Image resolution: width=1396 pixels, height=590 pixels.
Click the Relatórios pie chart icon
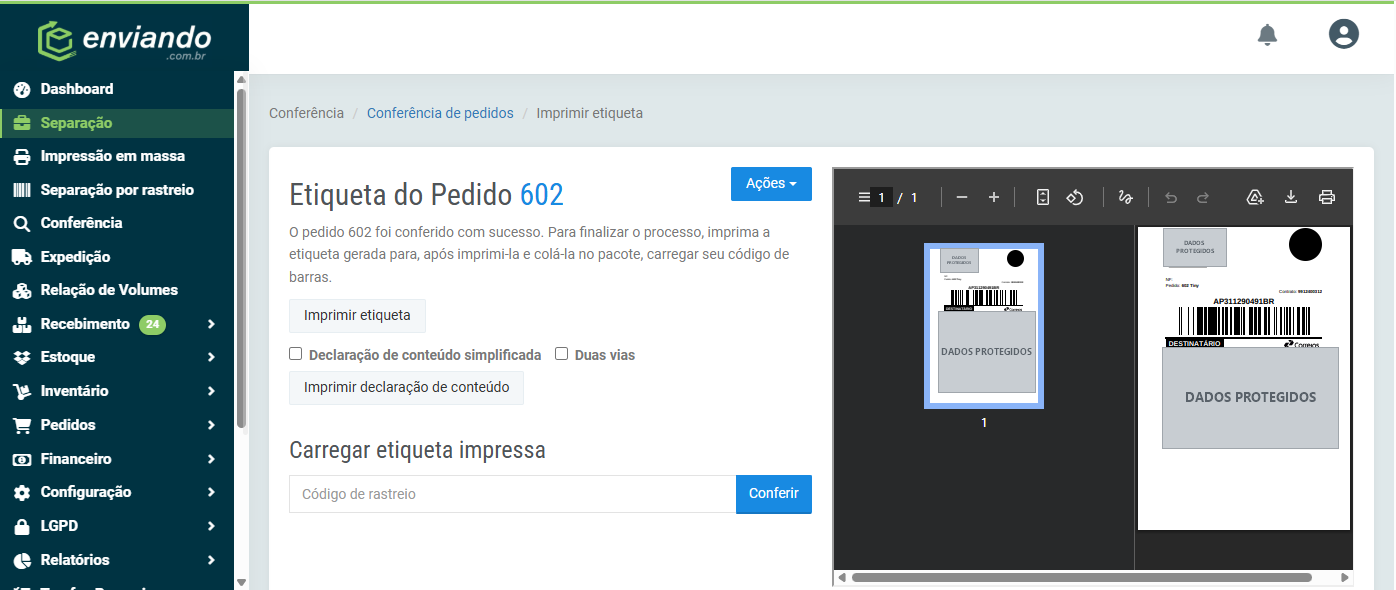coord(22,560)
